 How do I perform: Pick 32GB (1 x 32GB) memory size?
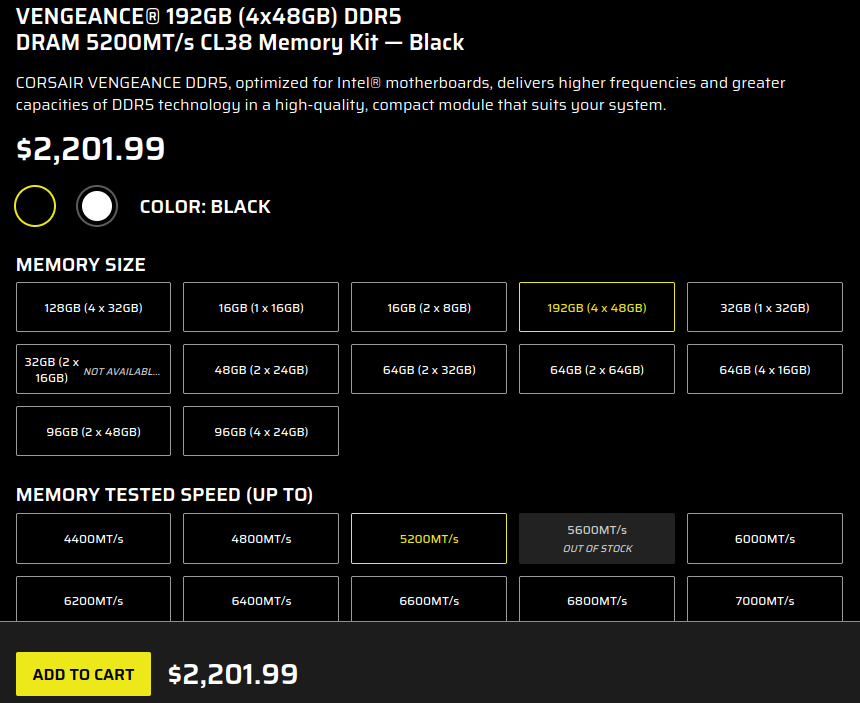point(765,307)
